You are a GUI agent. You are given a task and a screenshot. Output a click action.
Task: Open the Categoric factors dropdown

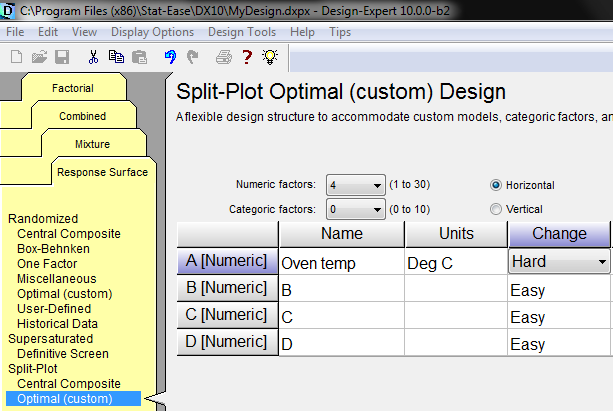tap(356, 209)
